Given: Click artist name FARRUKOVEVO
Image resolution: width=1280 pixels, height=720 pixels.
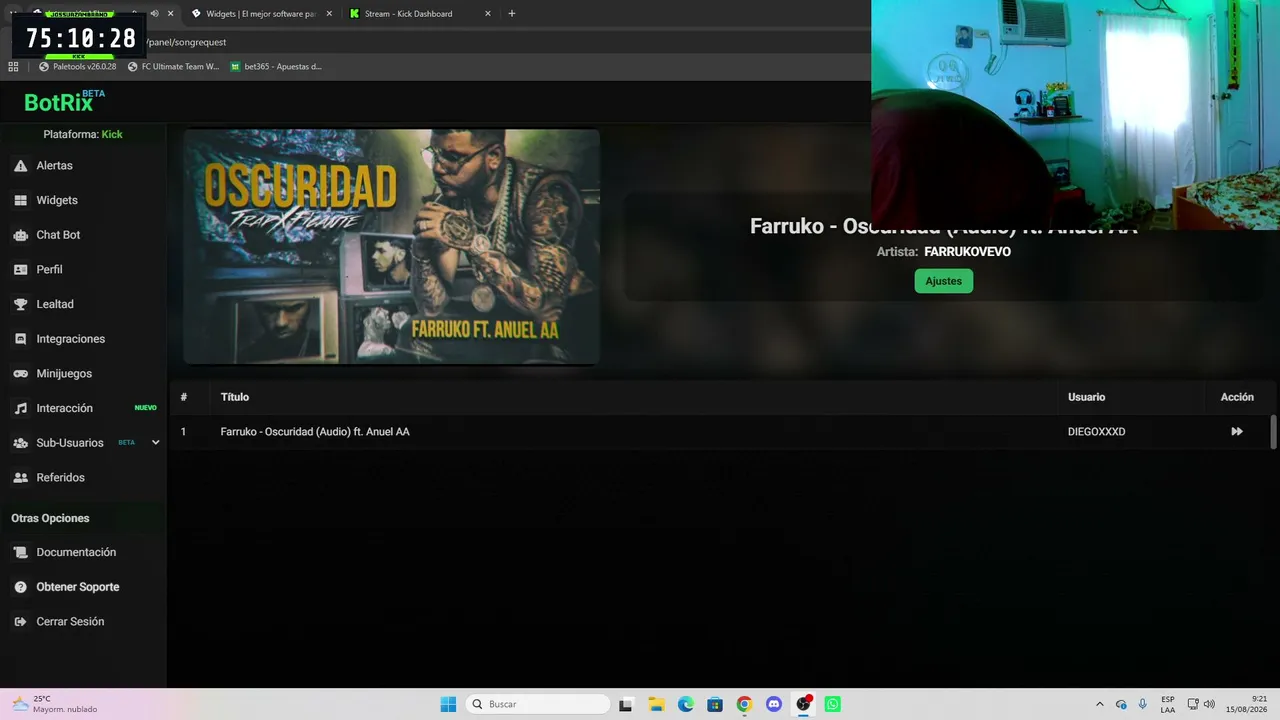Looking at the screenshot, I should point(967,252).
